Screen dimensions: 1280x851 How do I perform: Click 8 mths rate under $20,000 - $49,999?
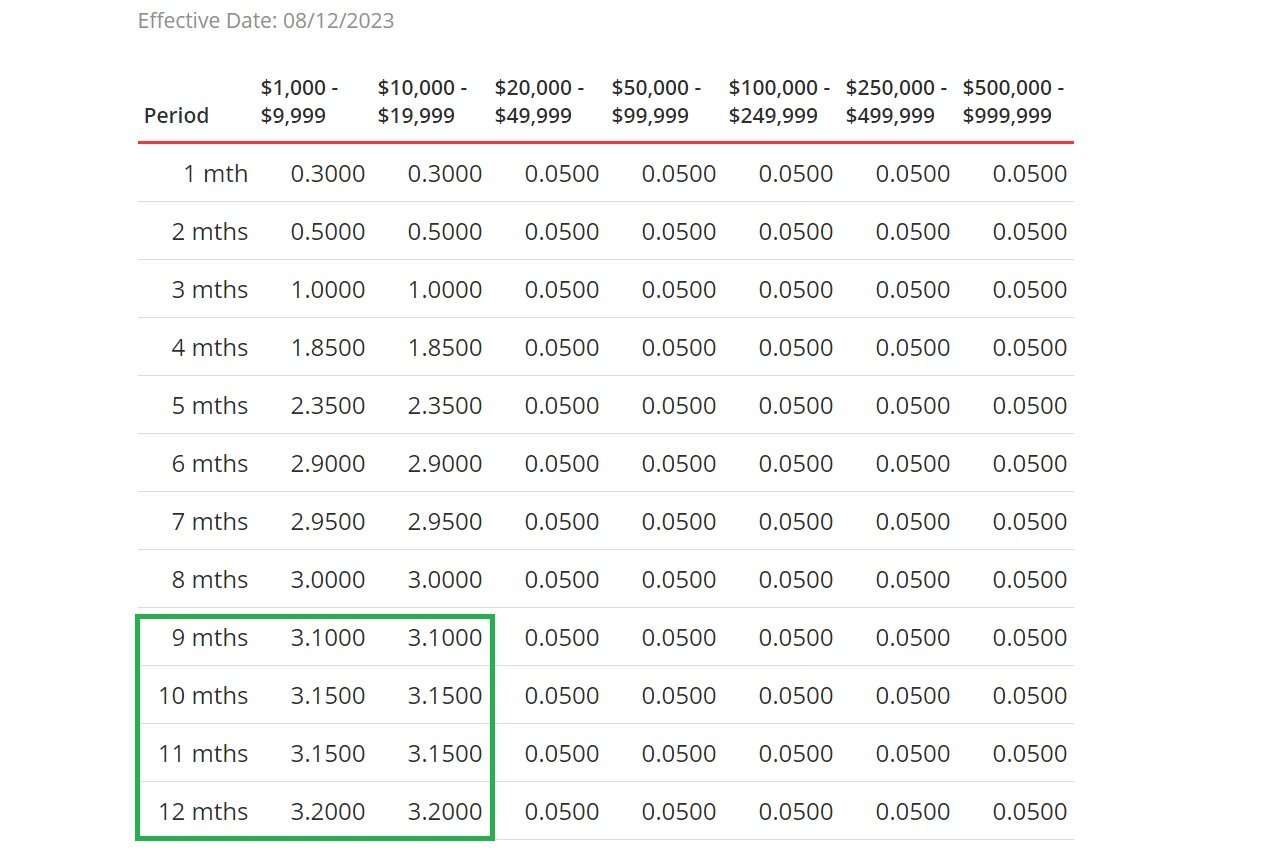click(x=562, y=579)
